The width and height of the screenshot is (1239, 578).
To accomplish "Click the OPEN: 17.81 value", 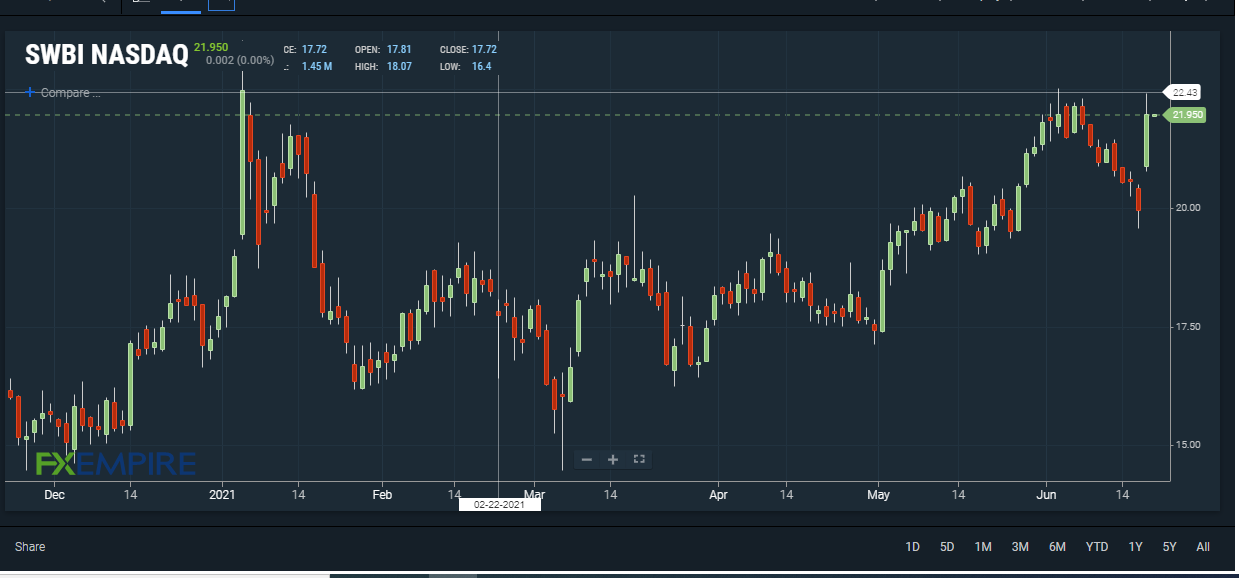I will click(383, 49).
